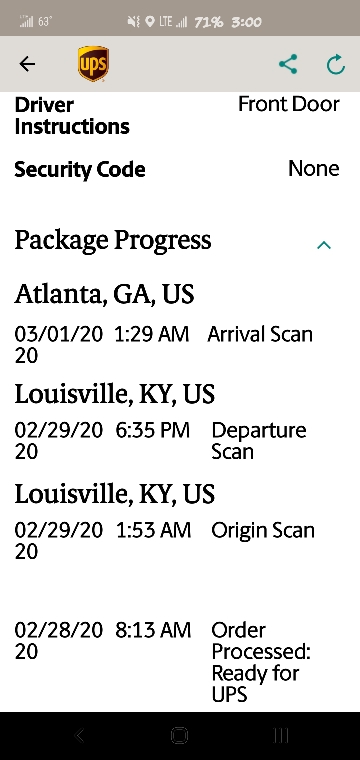Tap the Departure Scan status entry
This screenshot has height=760, width=360.
point(259,441)
